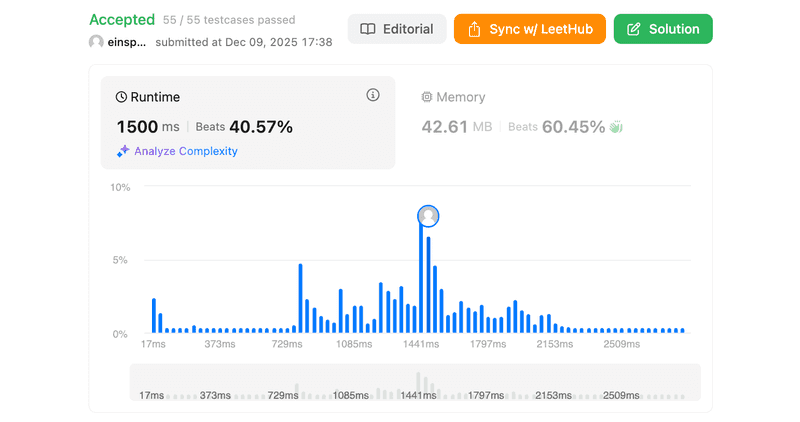This screenshot has height=422, width=800.
Task: Click the green Solution button
Action: [x=663, y=29]
